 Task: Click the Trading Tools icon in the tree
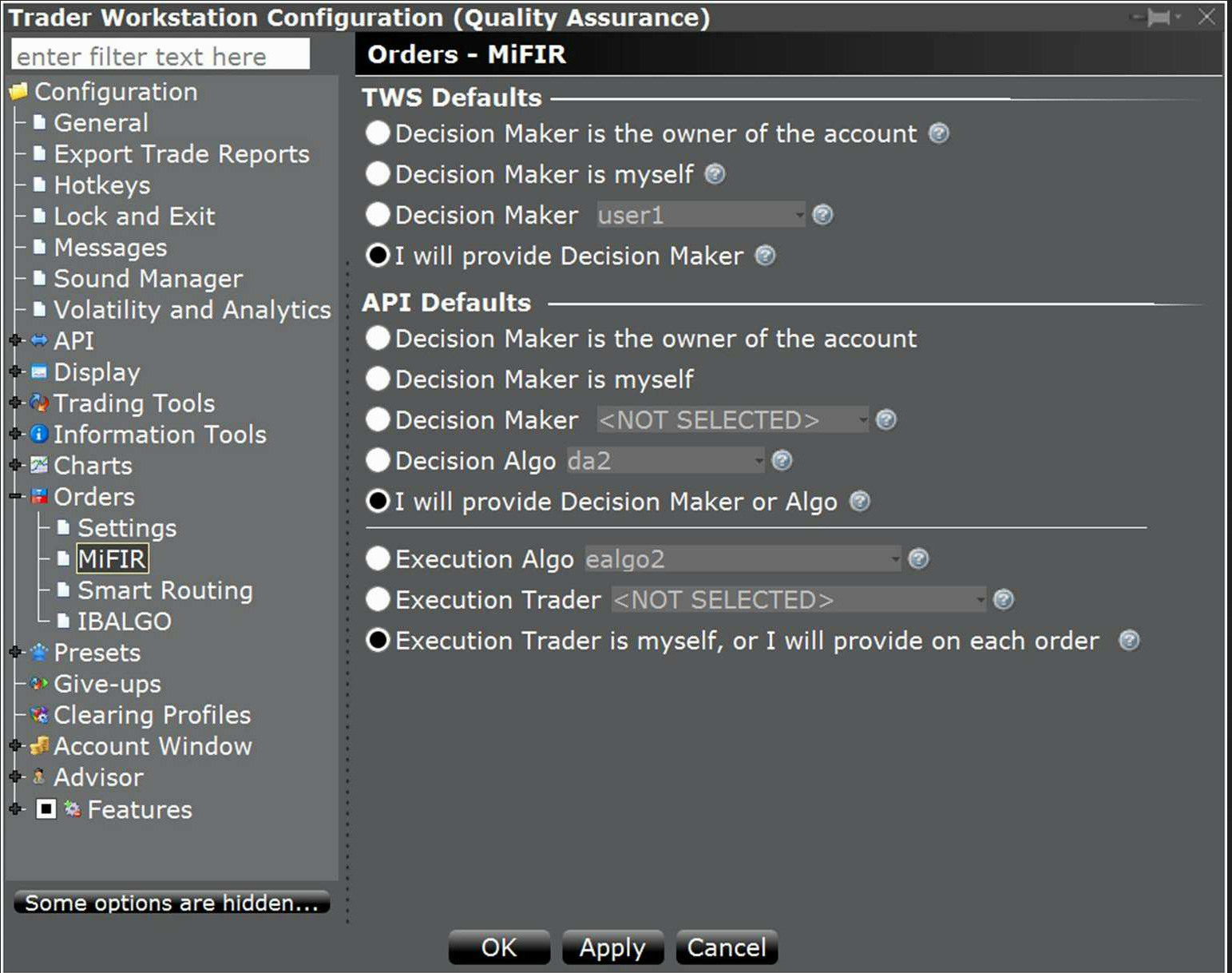[x=39, y=403]
